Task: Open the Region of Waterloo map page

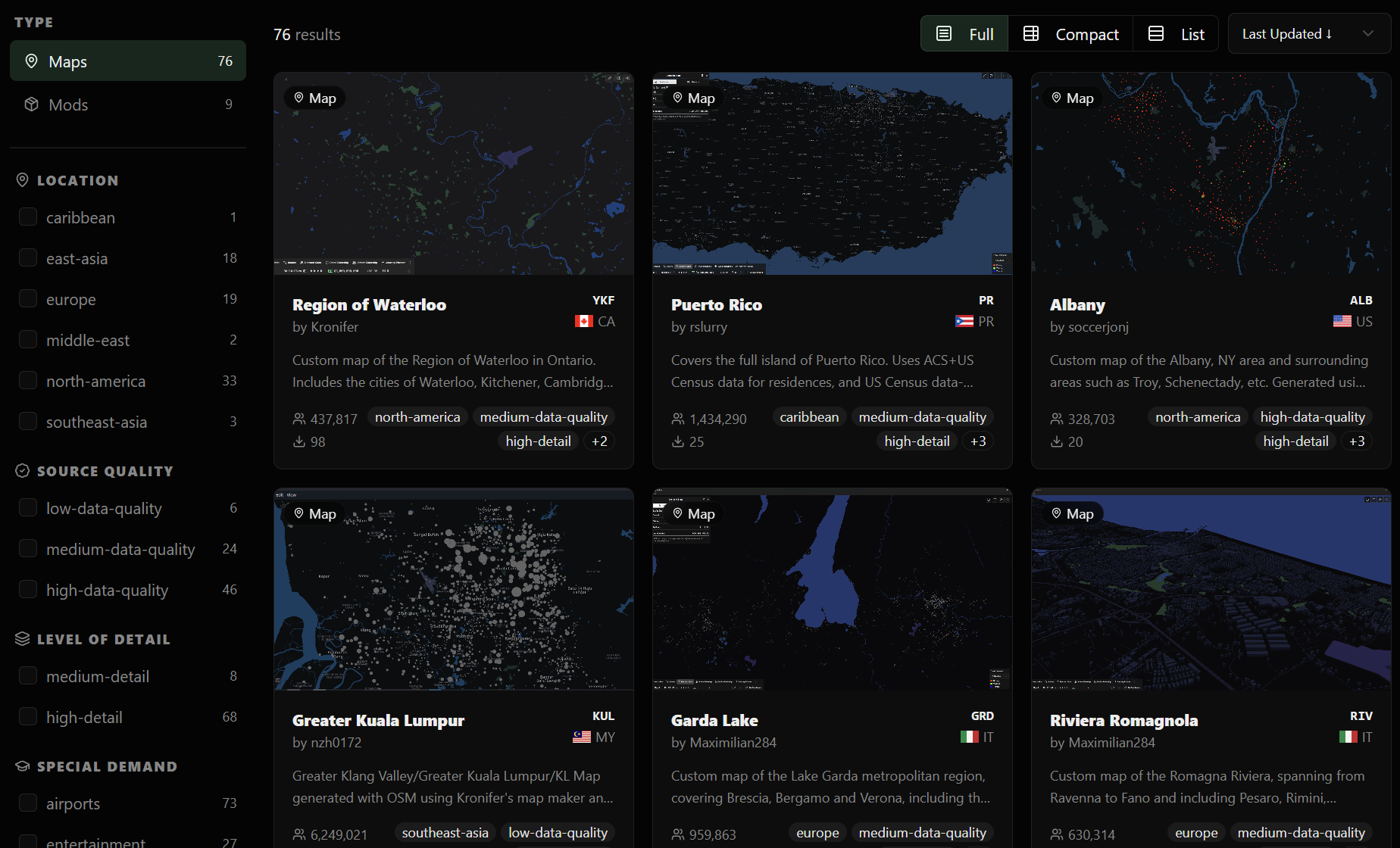Action: pos(369,304)
